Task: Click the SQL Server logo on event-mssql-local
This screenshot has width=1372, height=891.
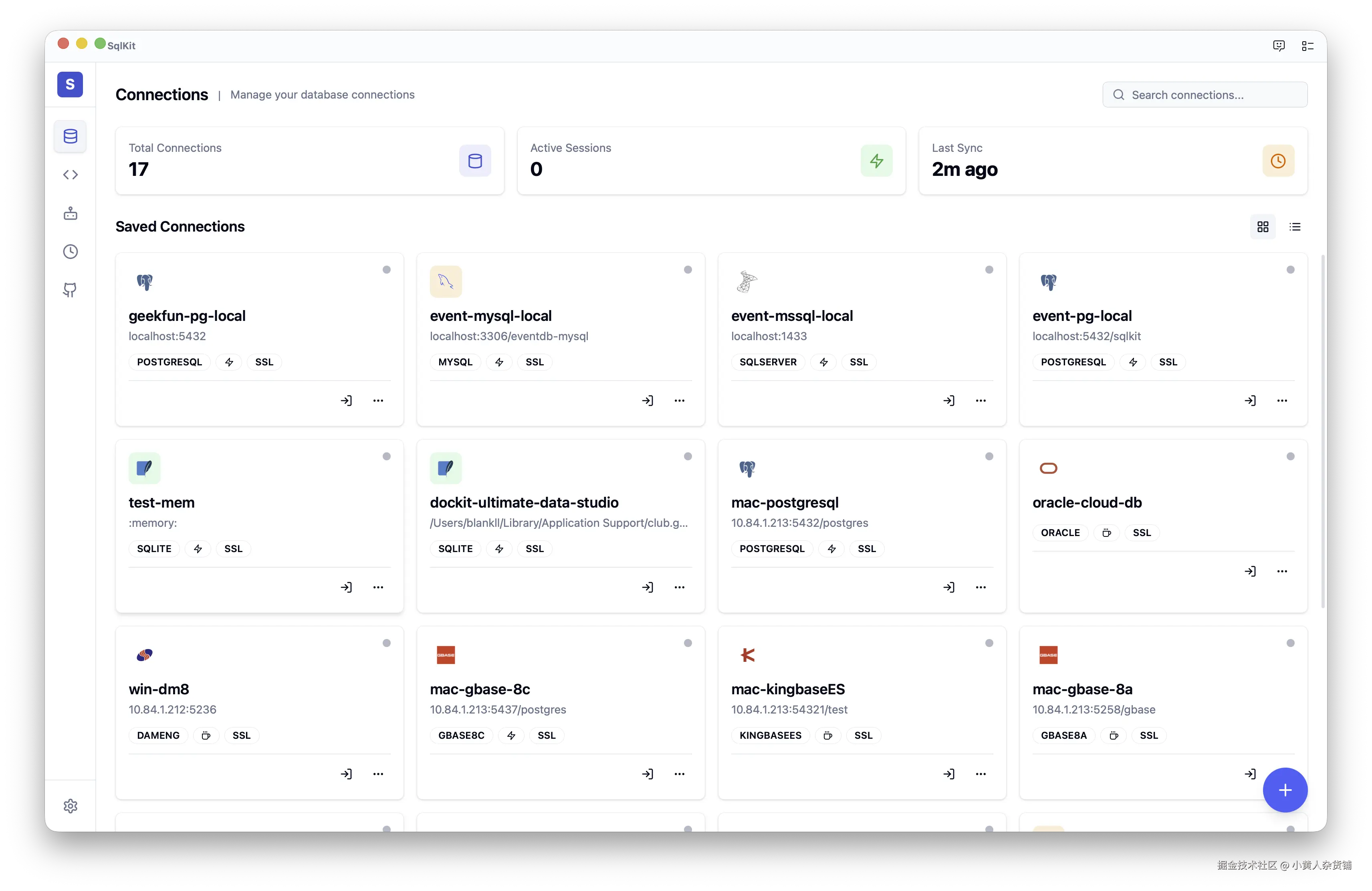Action: [x=747, y=282]
